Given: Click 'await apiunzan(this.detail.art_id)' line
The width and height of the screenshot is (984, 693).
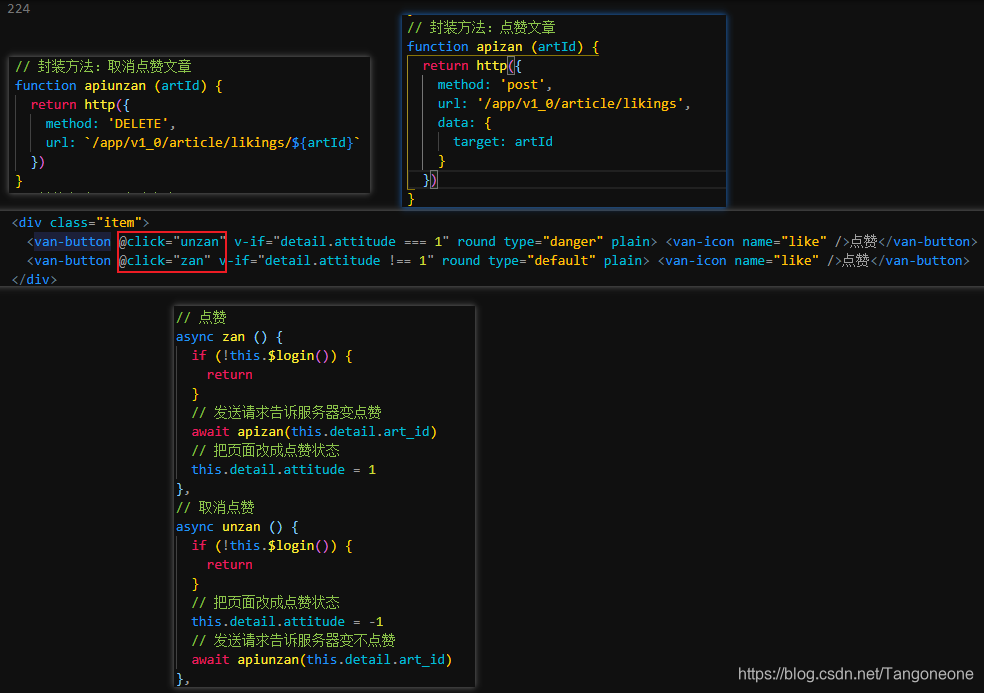Looking at the screenshot, I should click(x=322, y=660).
